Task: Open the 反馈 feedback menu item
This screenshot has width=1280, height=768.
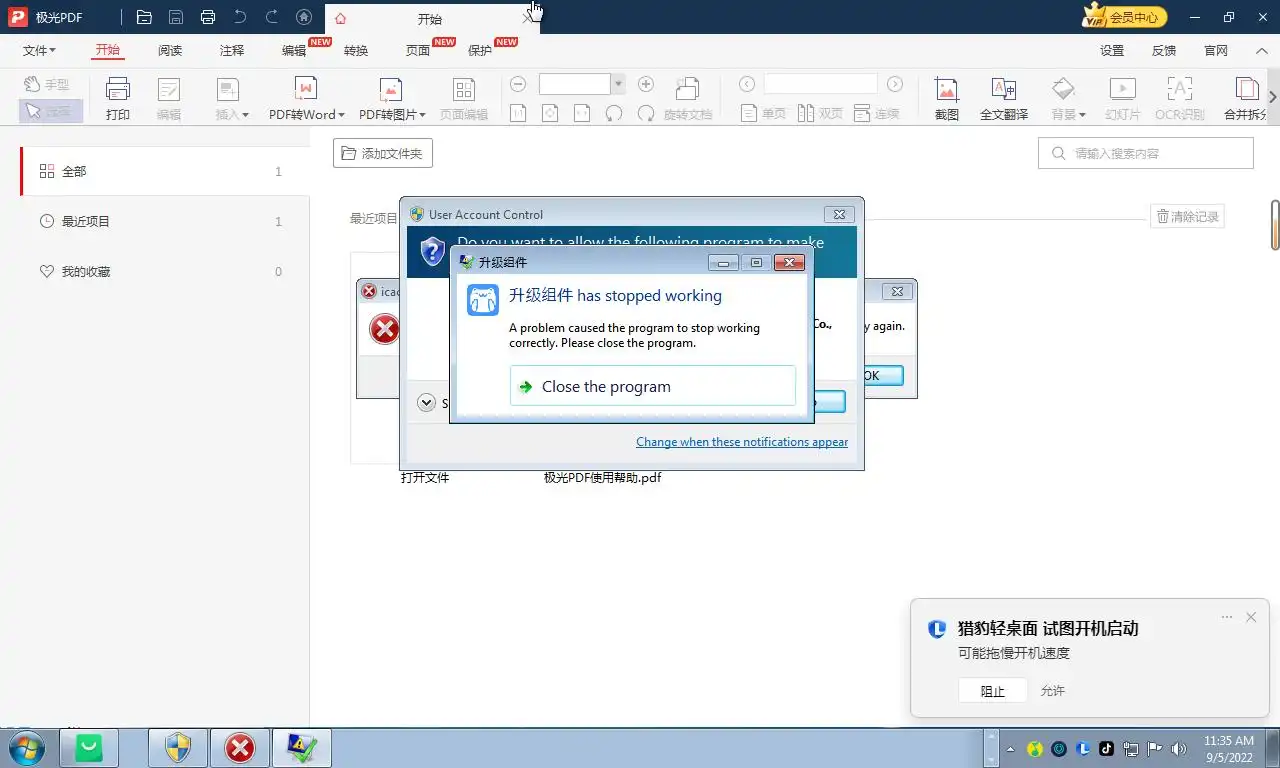Action: [x=1164, y=50]
